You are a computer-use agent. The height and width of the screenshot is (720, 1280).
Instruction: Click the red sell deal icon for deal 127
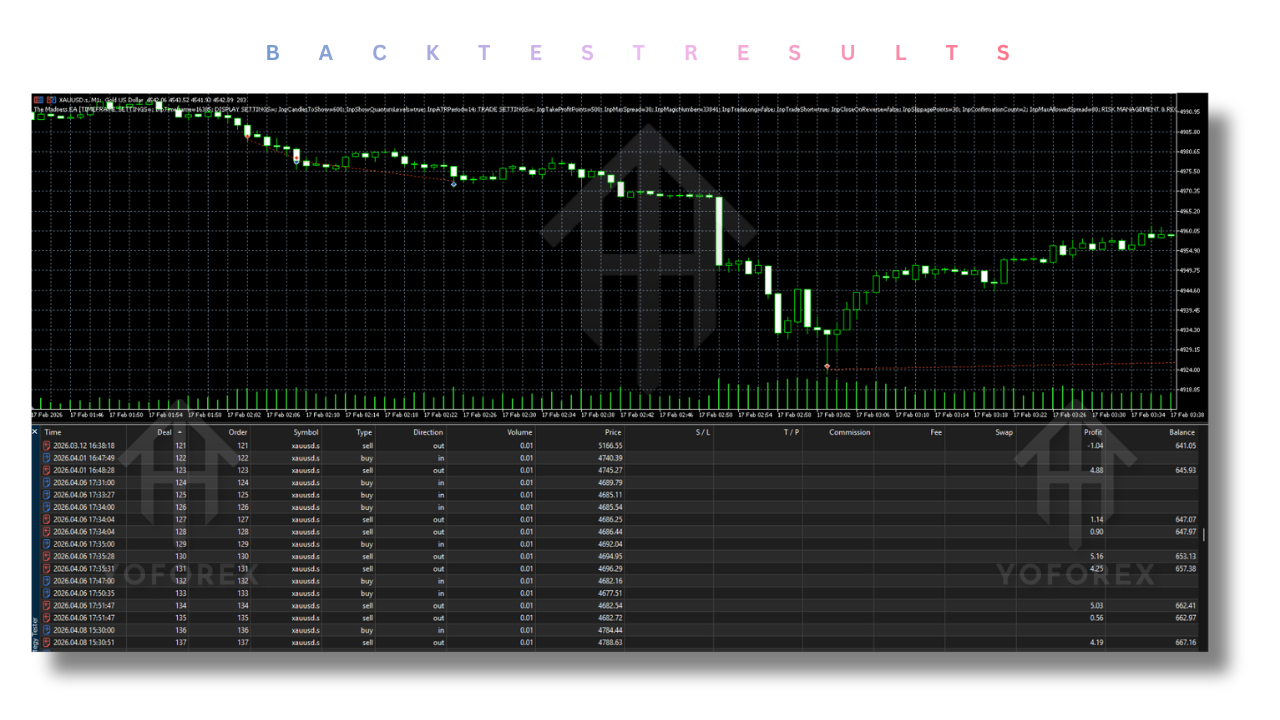coord(46,519)
